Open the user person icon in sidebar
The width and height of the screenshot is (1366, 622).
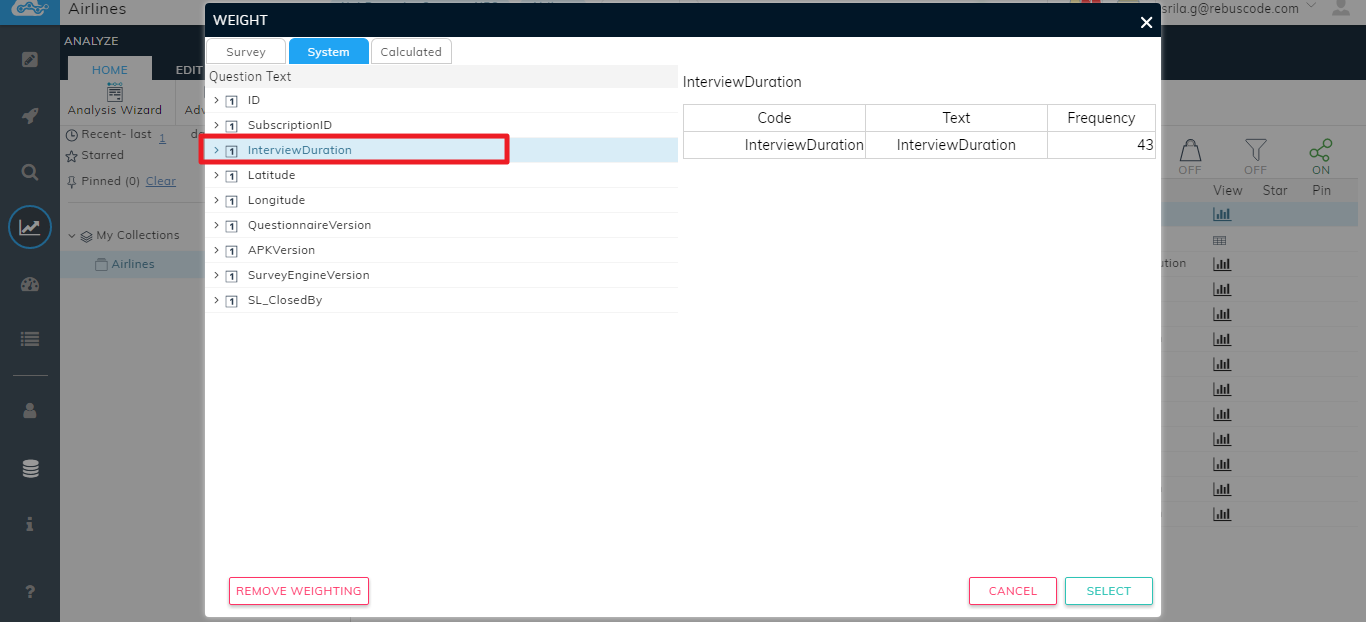30,410
